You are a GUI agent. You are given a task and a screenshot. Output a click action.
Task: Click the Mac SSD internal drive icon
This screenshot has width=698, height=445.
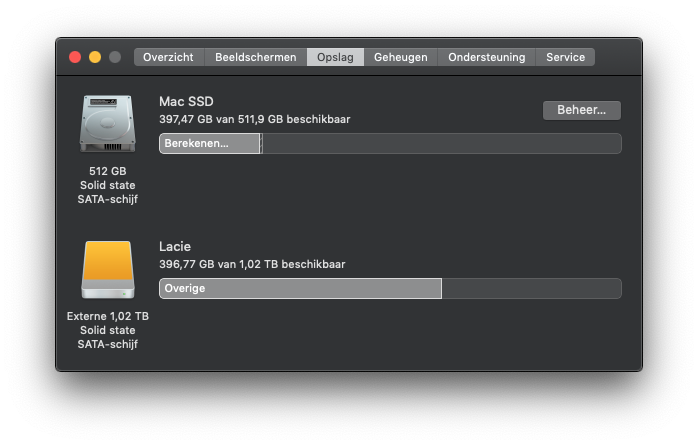point(107,124)
